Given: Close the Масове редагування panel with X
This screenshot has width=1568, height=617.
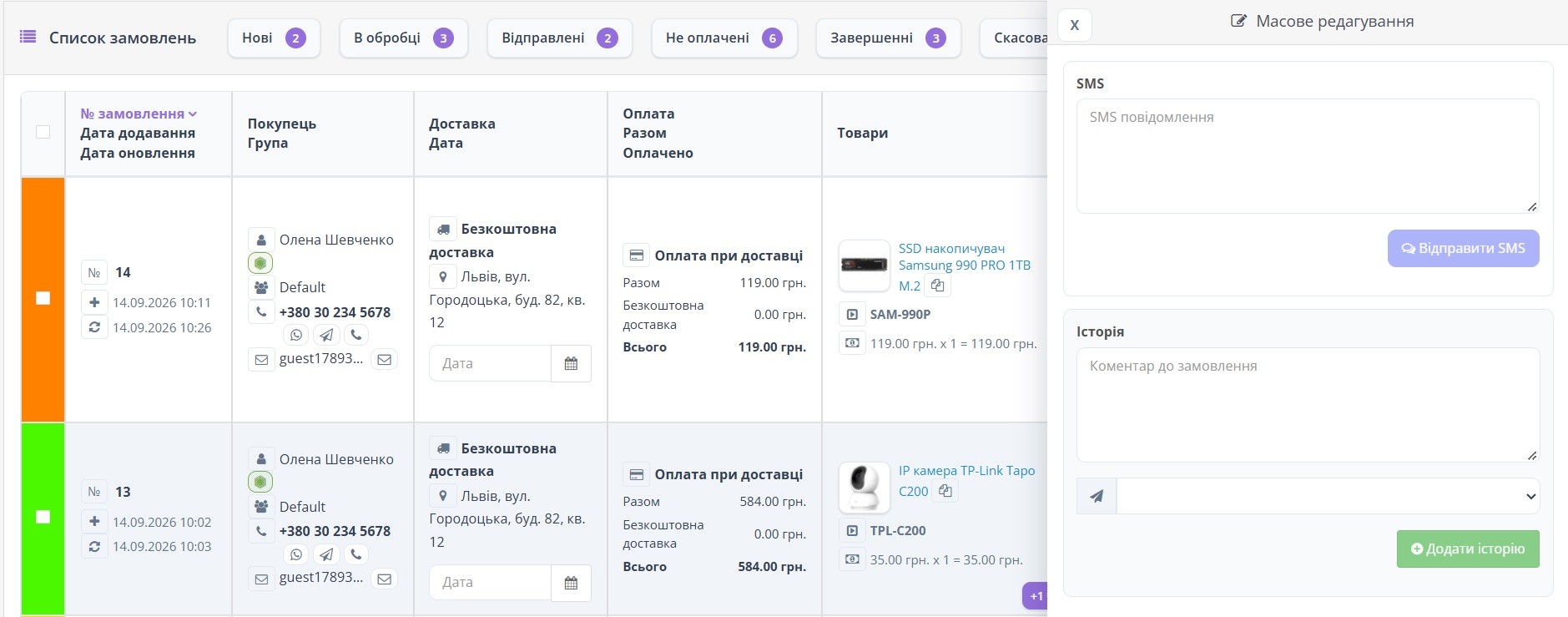Looking at the screenshot, I should [1075, 25].
